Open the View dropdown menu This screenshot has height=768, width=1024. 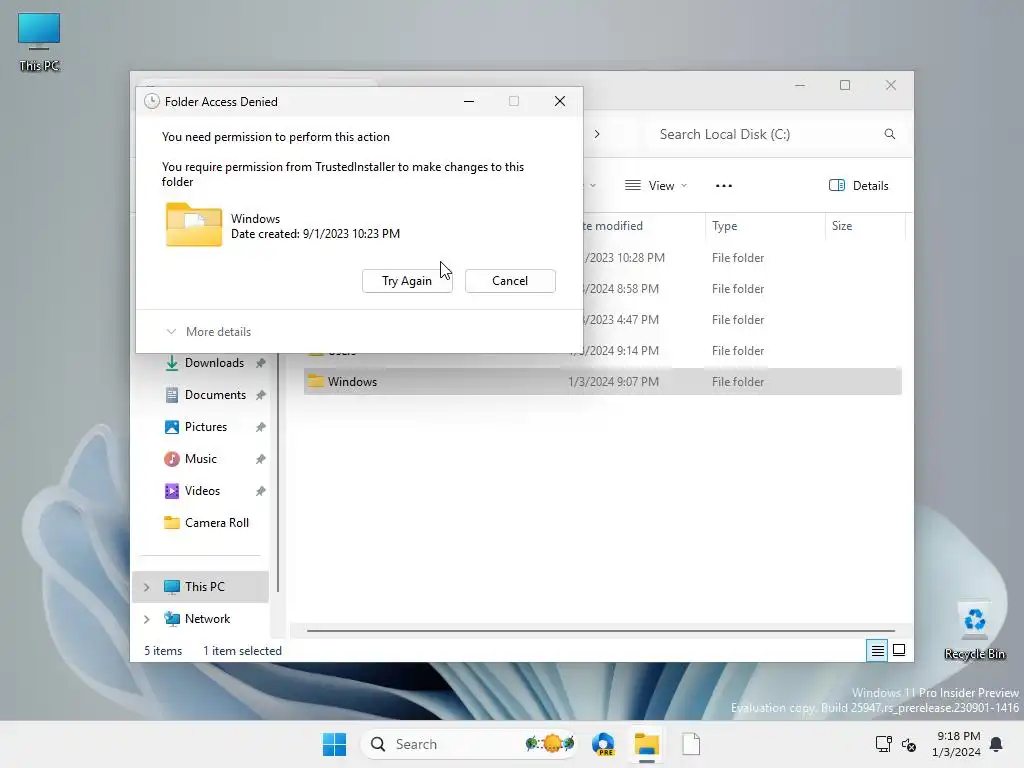pos(656,185)
